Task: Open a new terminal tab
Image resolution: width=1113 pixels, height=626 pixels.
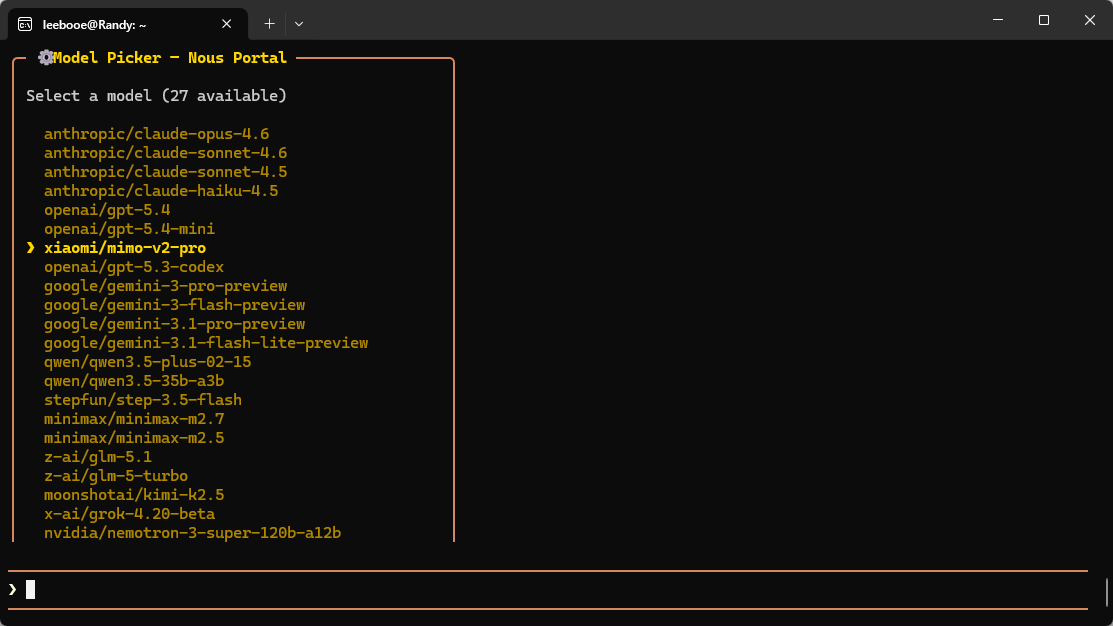Action: (269, 24)
